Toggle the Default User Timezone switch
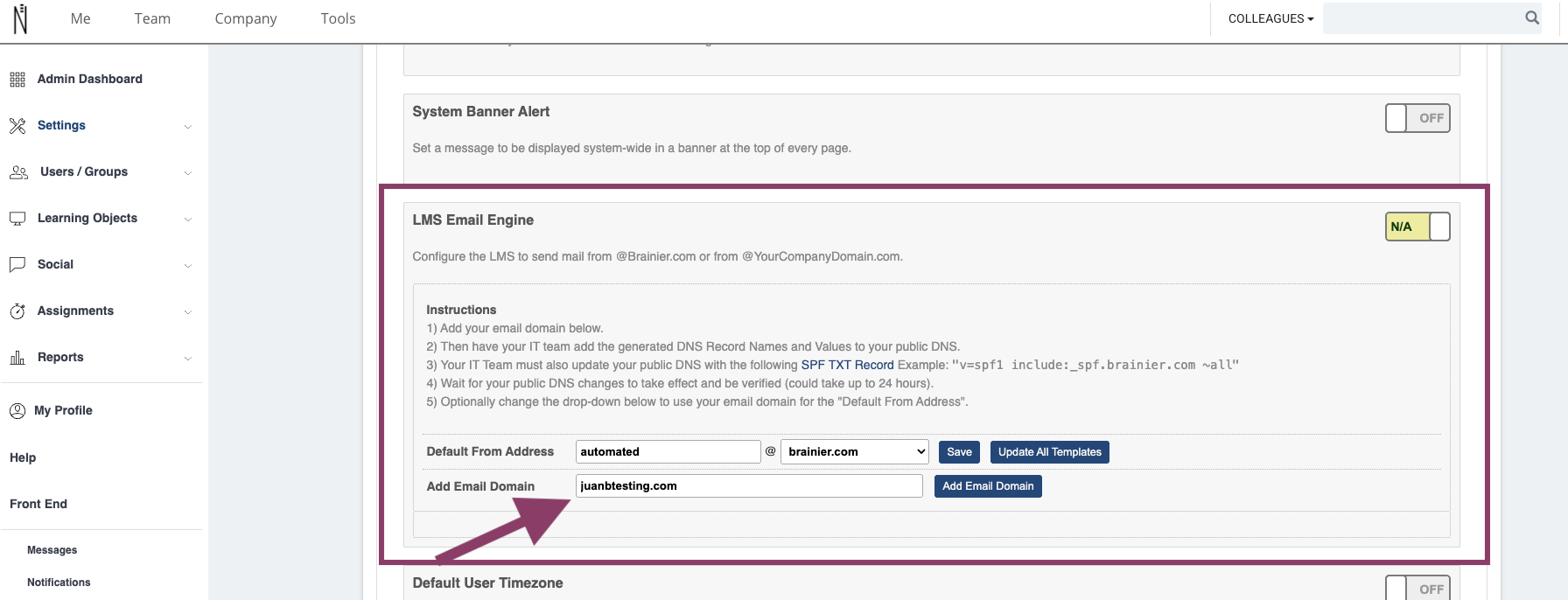The width and height of the screenshot is (1568, 600). coord(1417,589)
